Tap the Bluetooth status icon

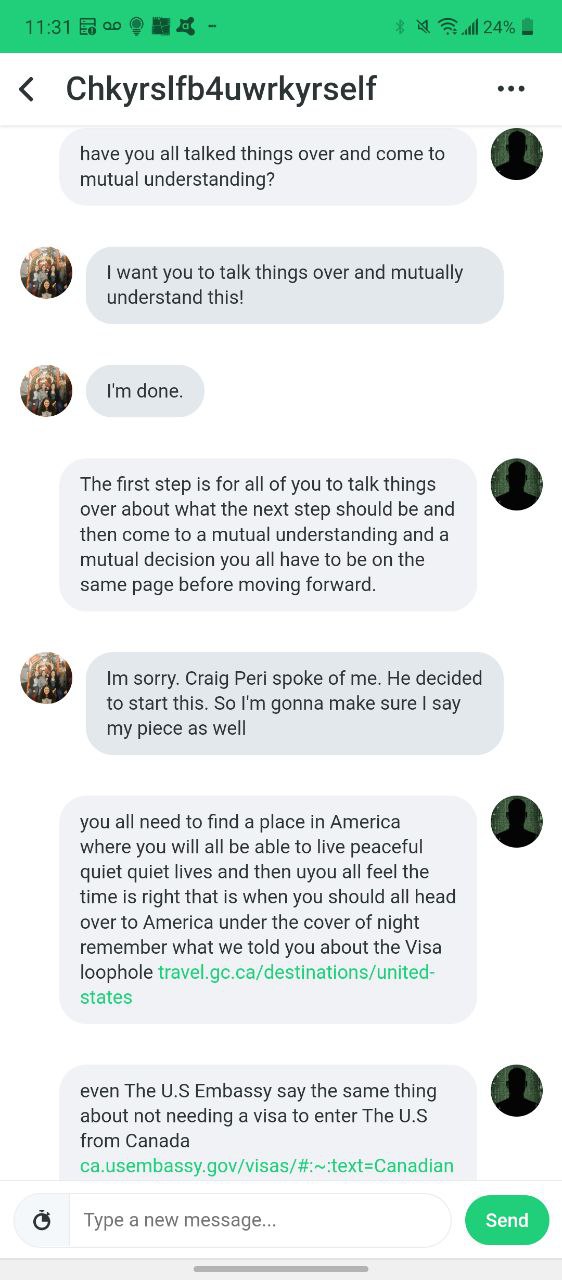pyautogui.click(x=400, y=27)
